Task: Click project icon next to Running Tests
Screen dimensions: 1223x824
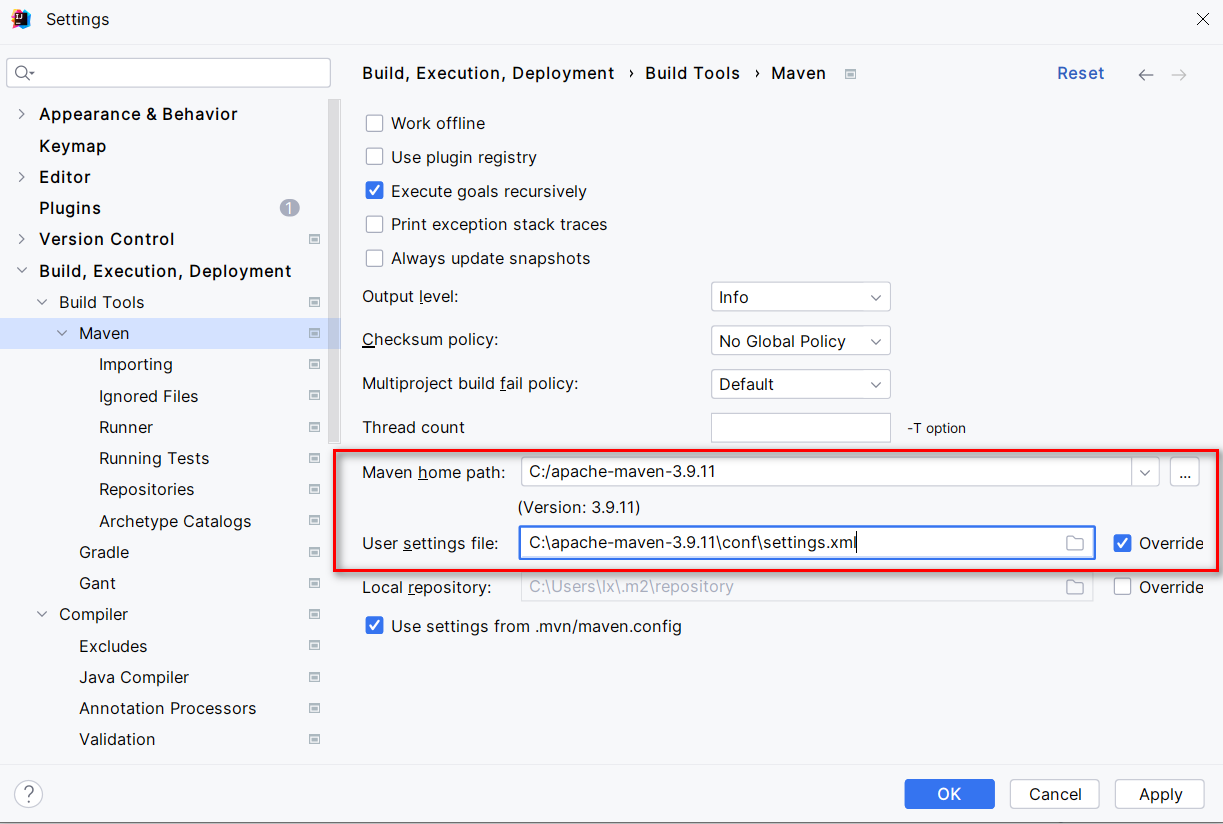Action: click(x=315, y=458)
